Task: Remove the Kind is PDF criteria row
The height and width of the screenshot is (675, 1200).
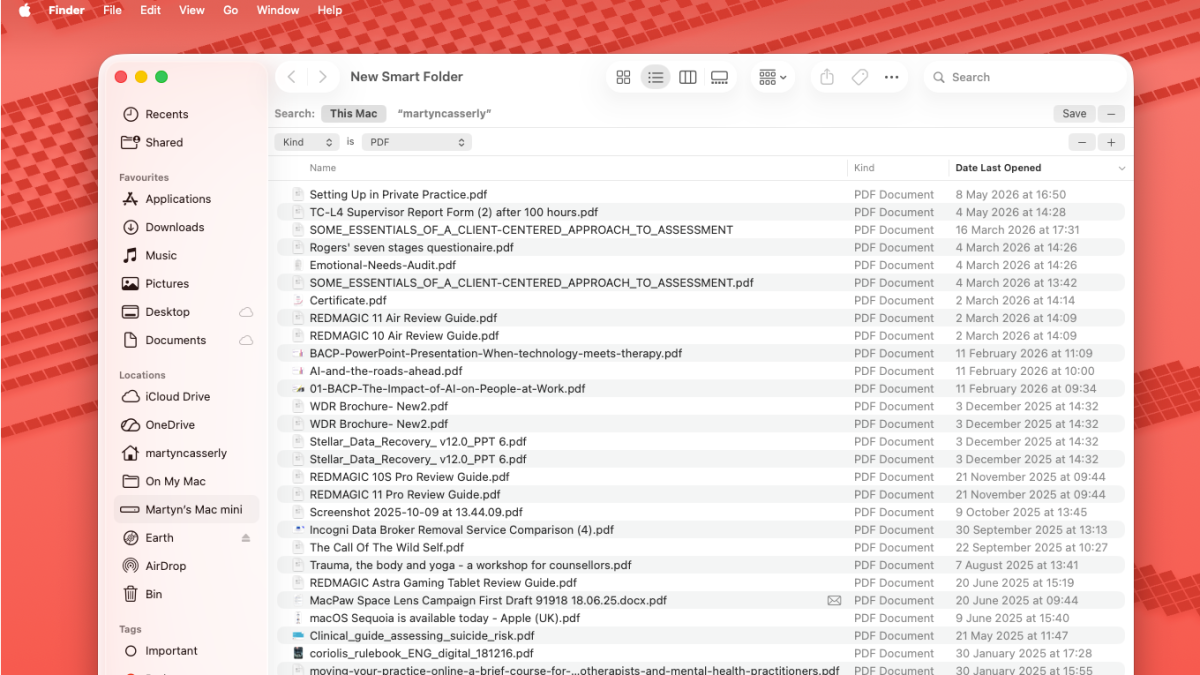Action: click(x=1082, y=142)
